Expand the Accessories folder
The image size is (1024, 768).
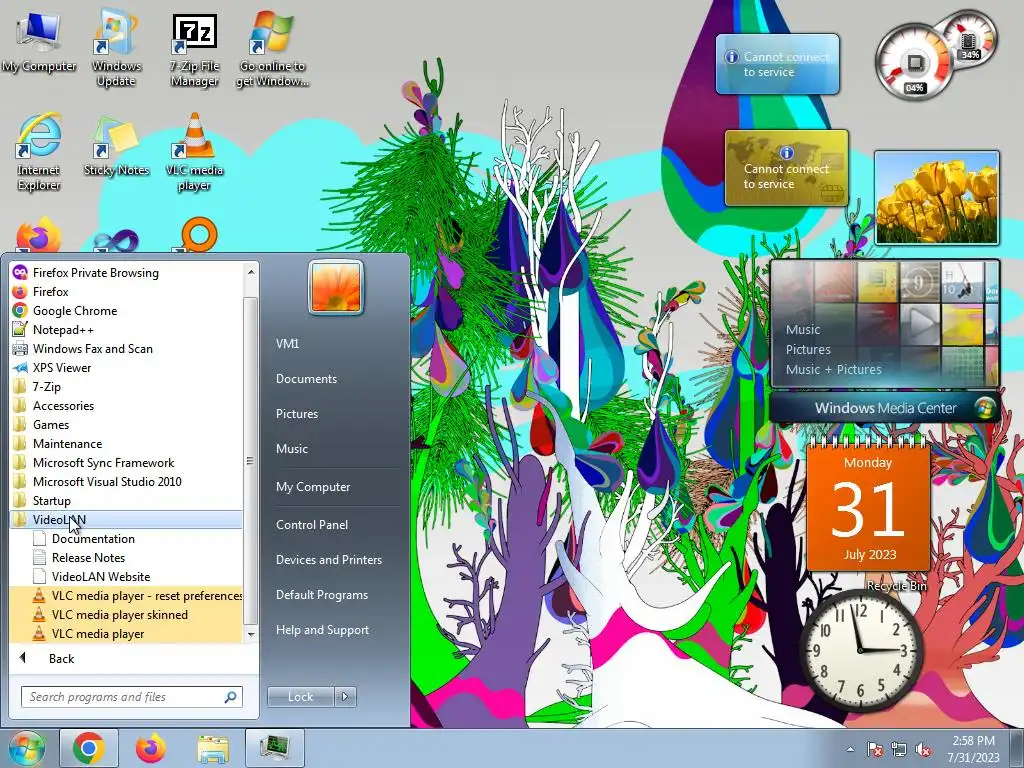coord(63,406)
